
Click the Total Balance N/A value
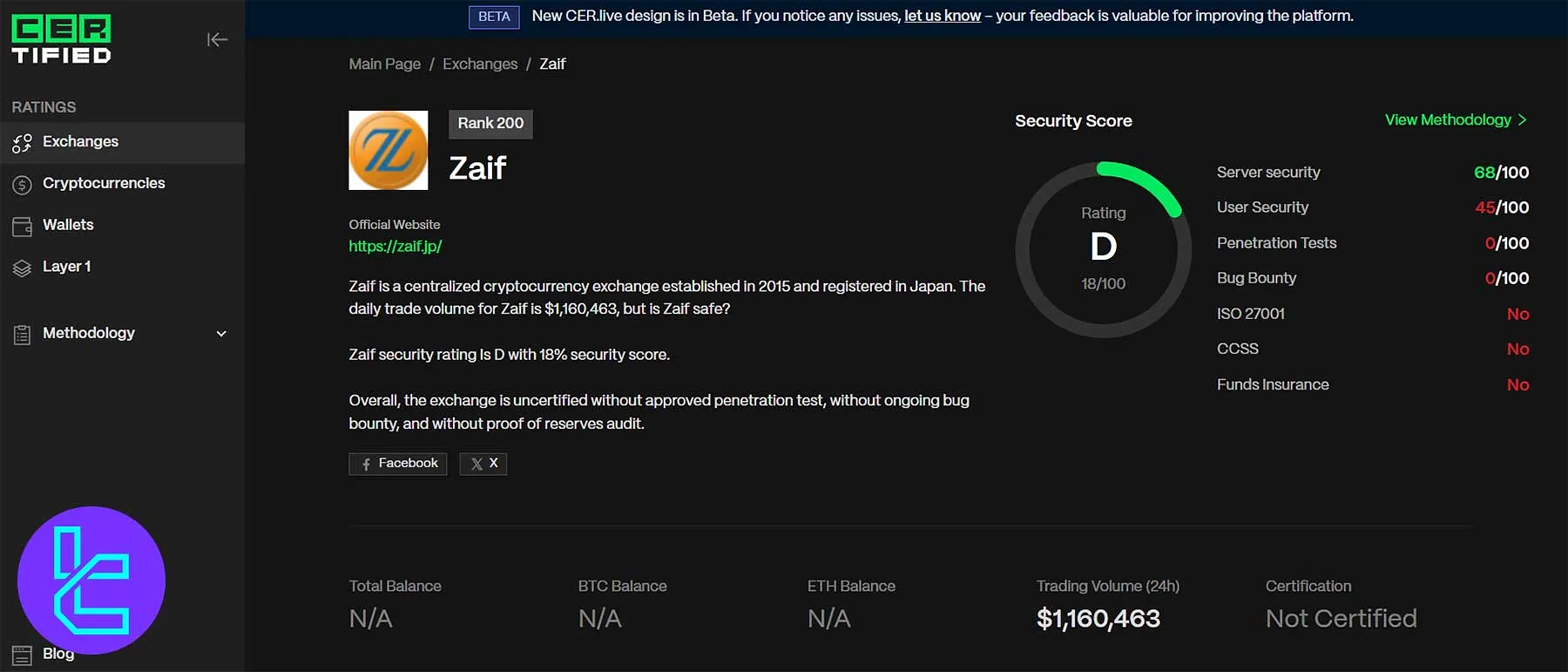[x=370, y=619]
